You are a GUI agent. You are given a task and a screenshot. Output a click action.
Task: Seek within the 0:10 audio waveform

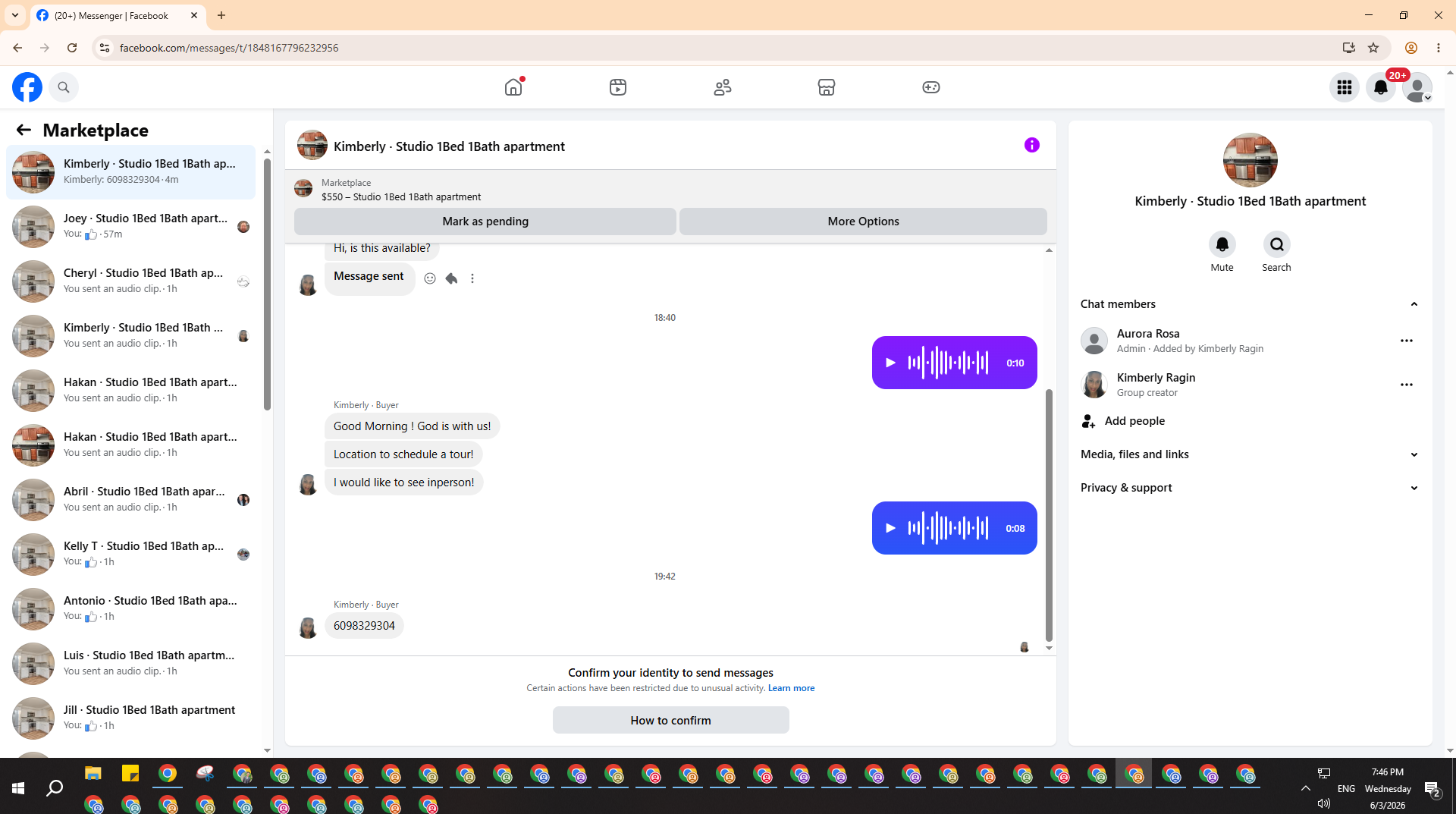[x=948, y=363]
